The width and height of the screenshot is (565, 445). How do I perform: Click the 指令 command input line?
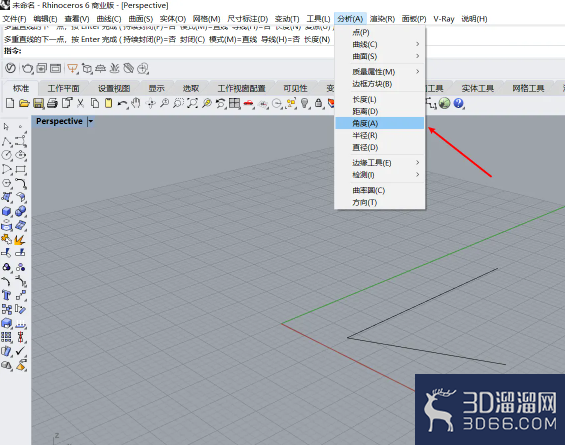pos(169,51)
